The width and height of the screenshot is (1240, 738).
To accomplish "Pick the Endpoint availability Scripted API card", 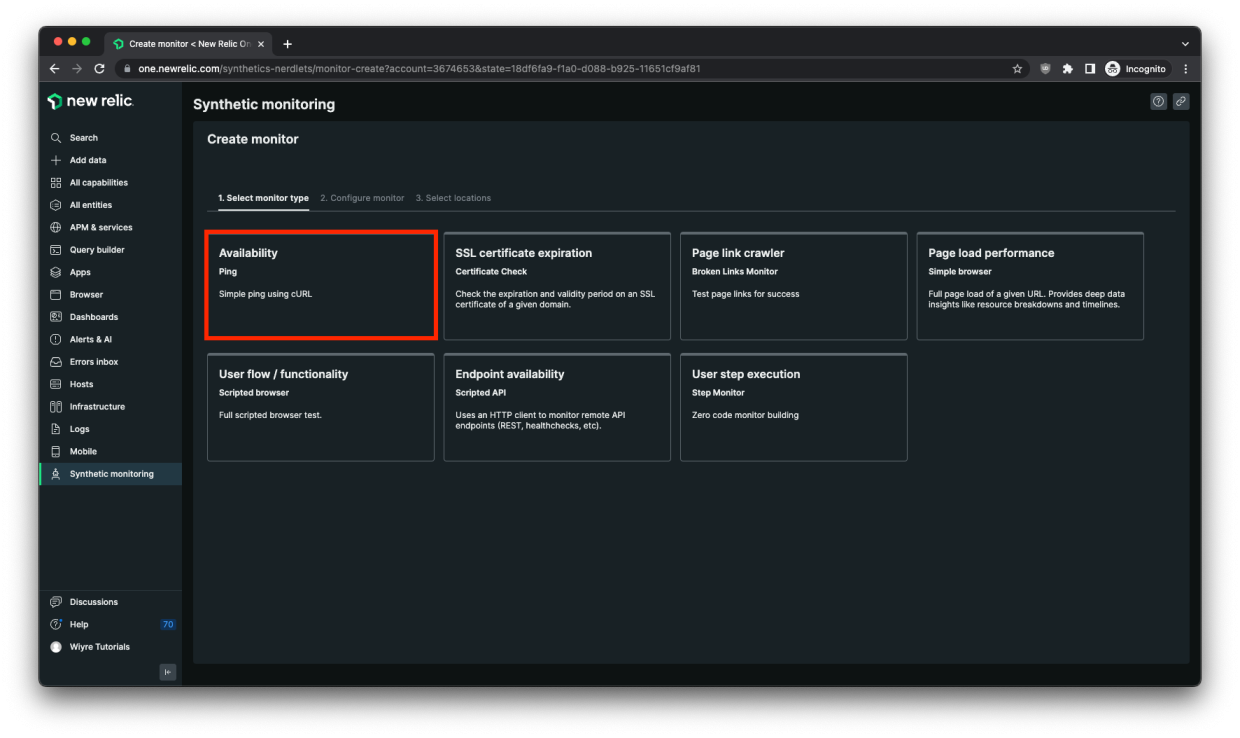I will 557,407.
